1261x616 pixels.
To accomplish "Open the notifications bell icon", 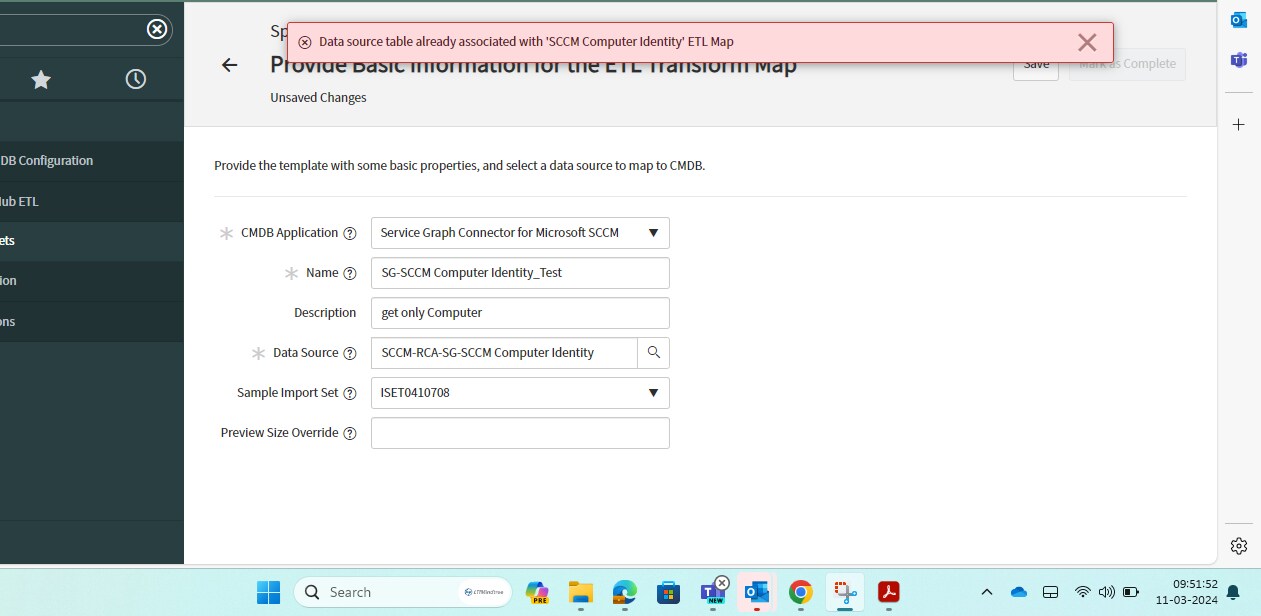I will point(1233,592).
